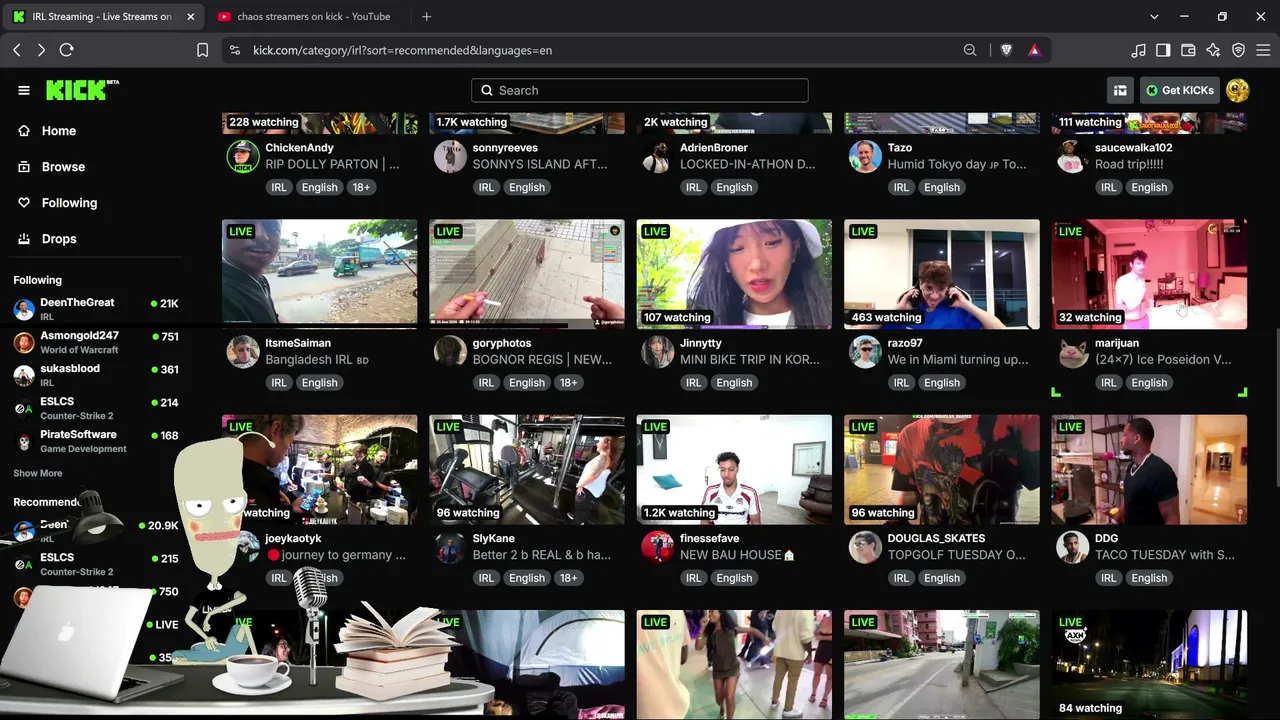Screen dimensions: 1280x720
Task: Go to Home in the Kick sidebar
Action: pos(59,131)
